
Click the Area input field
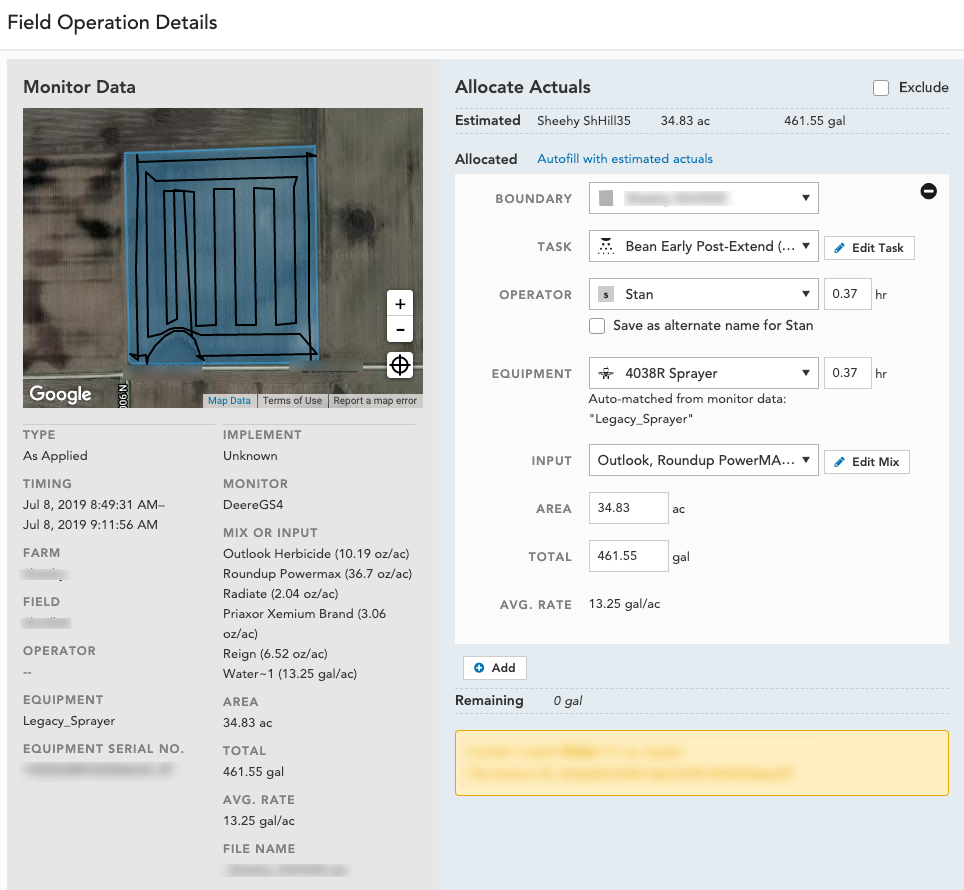628,508
